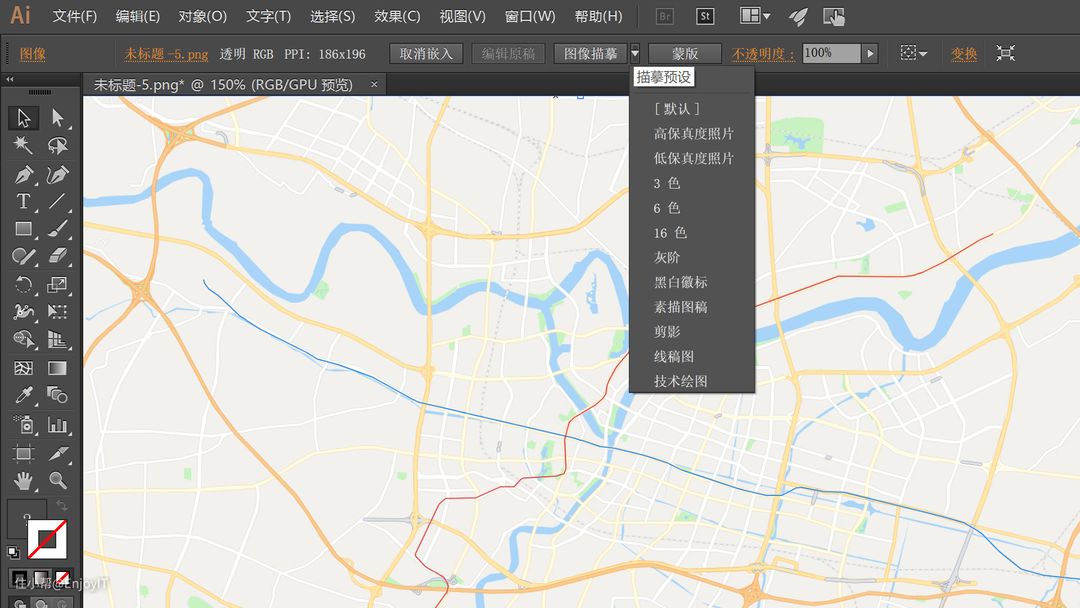Click the stroke color swatch
The width and height of the screenshot is (1080, 608).
coord(46,540)
